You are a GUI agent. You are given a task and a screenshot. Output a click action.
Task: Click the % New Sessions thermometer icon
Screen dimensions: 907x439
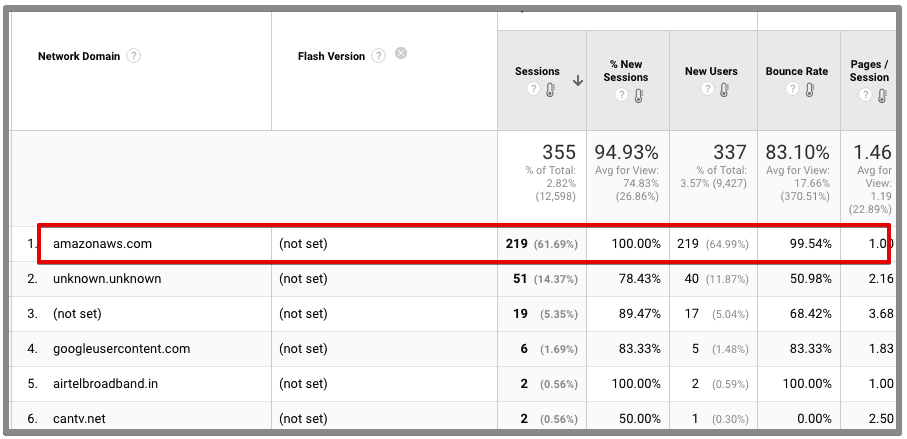640,96
